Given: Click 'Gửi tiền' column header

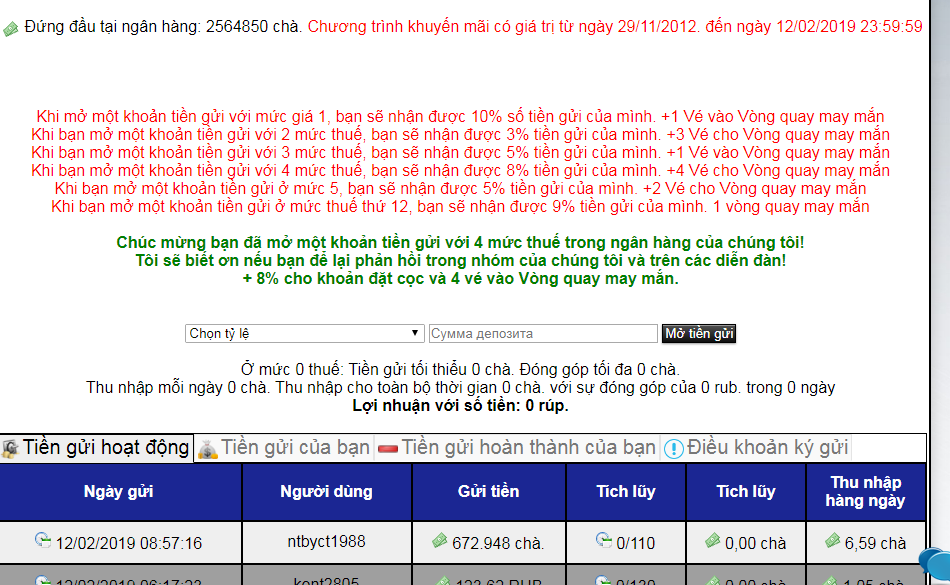Looking at the screenshot, I should coord(488,492).
